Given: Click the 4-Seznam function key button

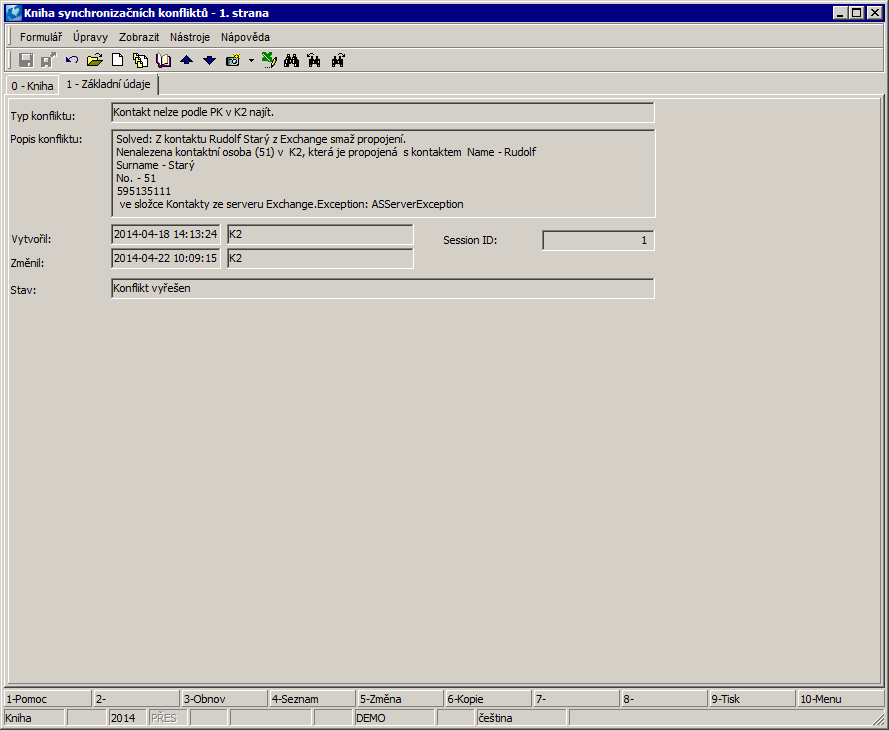Looking at the screenshot, I should tap(313, 699).
